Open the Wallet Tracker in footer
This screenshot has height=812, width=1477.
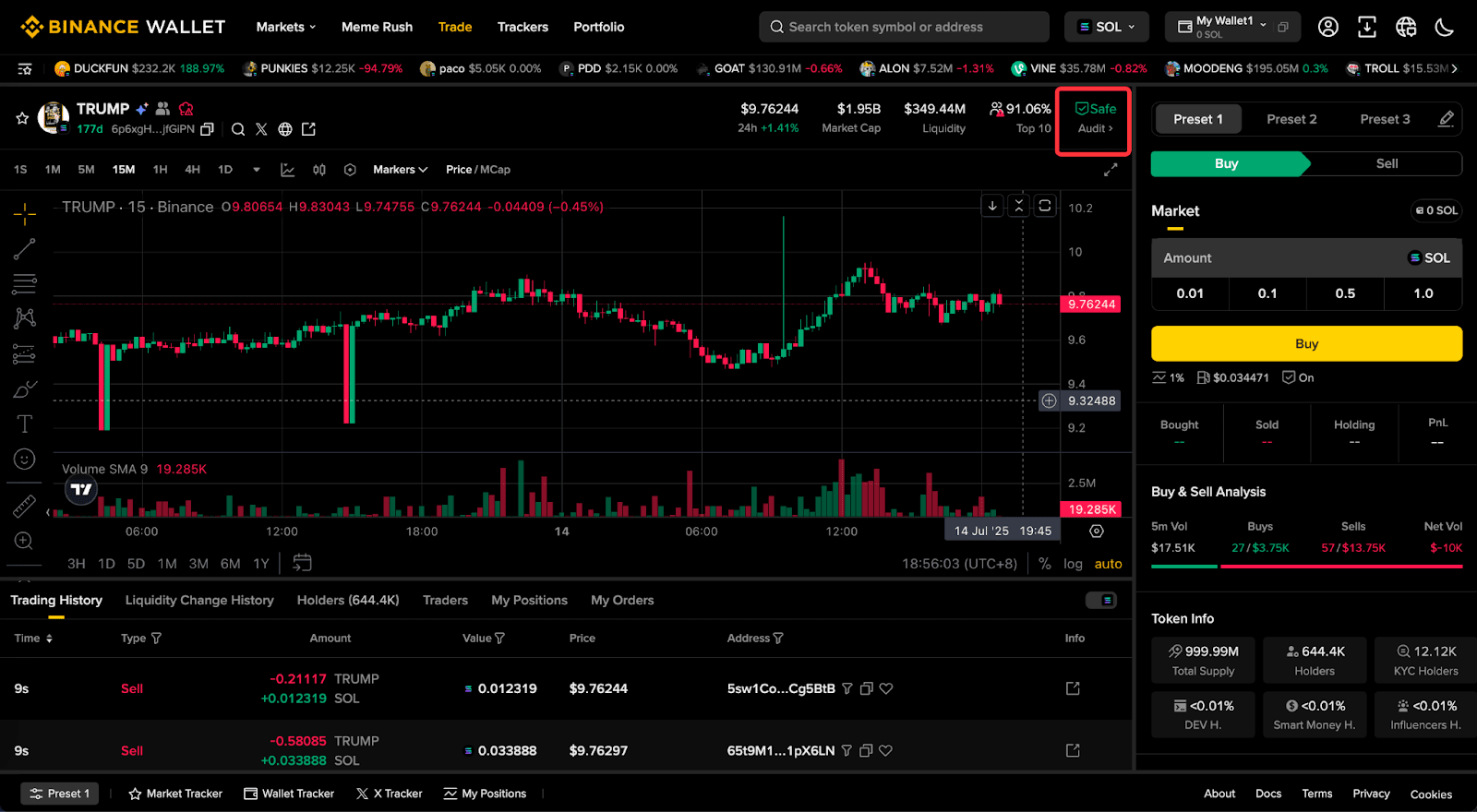tap(289, 794)
